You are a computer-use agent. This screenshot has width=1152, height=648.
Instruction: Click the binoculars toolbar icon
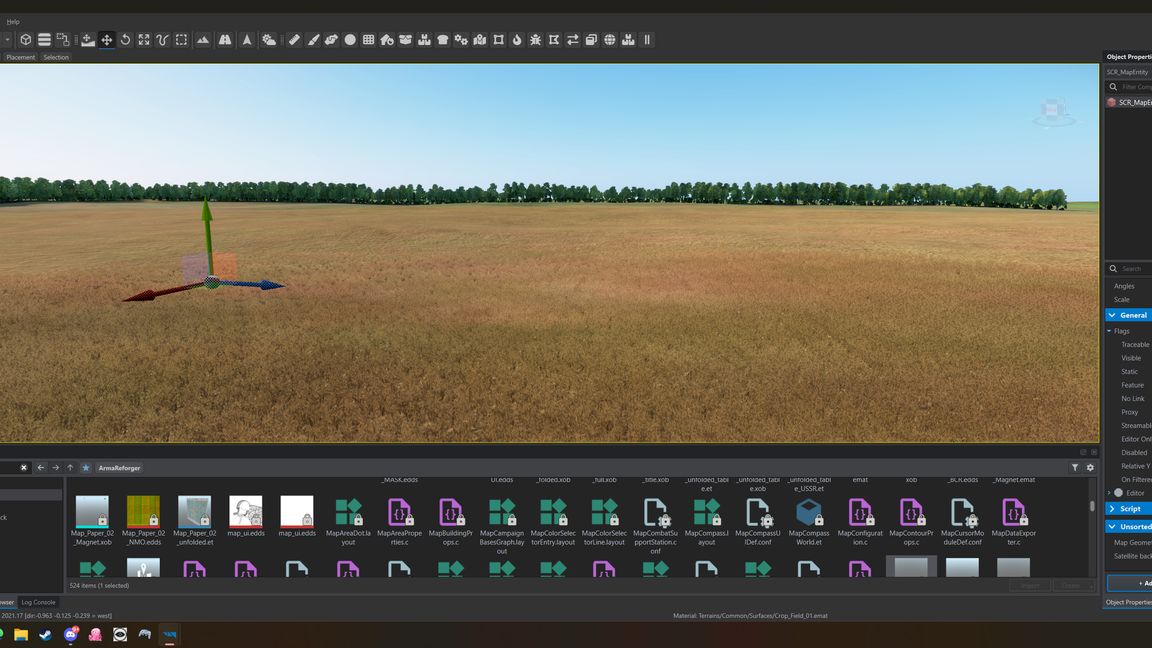coord(225,40)
